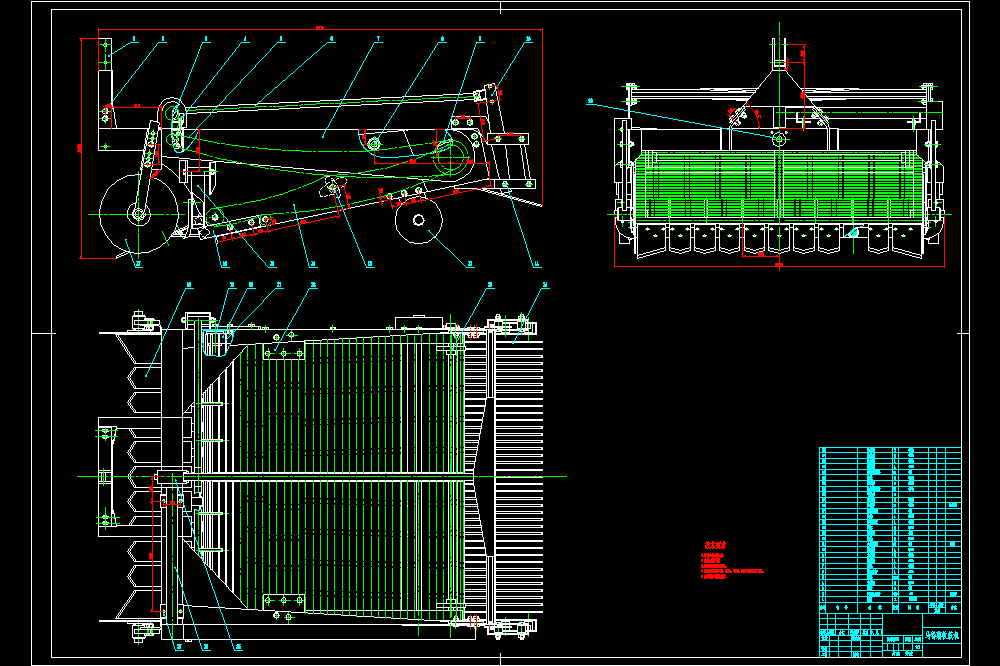The image size is (1000, 666).
Task: Select the drawing name cell in title block
Action: (x=942, y=635)
